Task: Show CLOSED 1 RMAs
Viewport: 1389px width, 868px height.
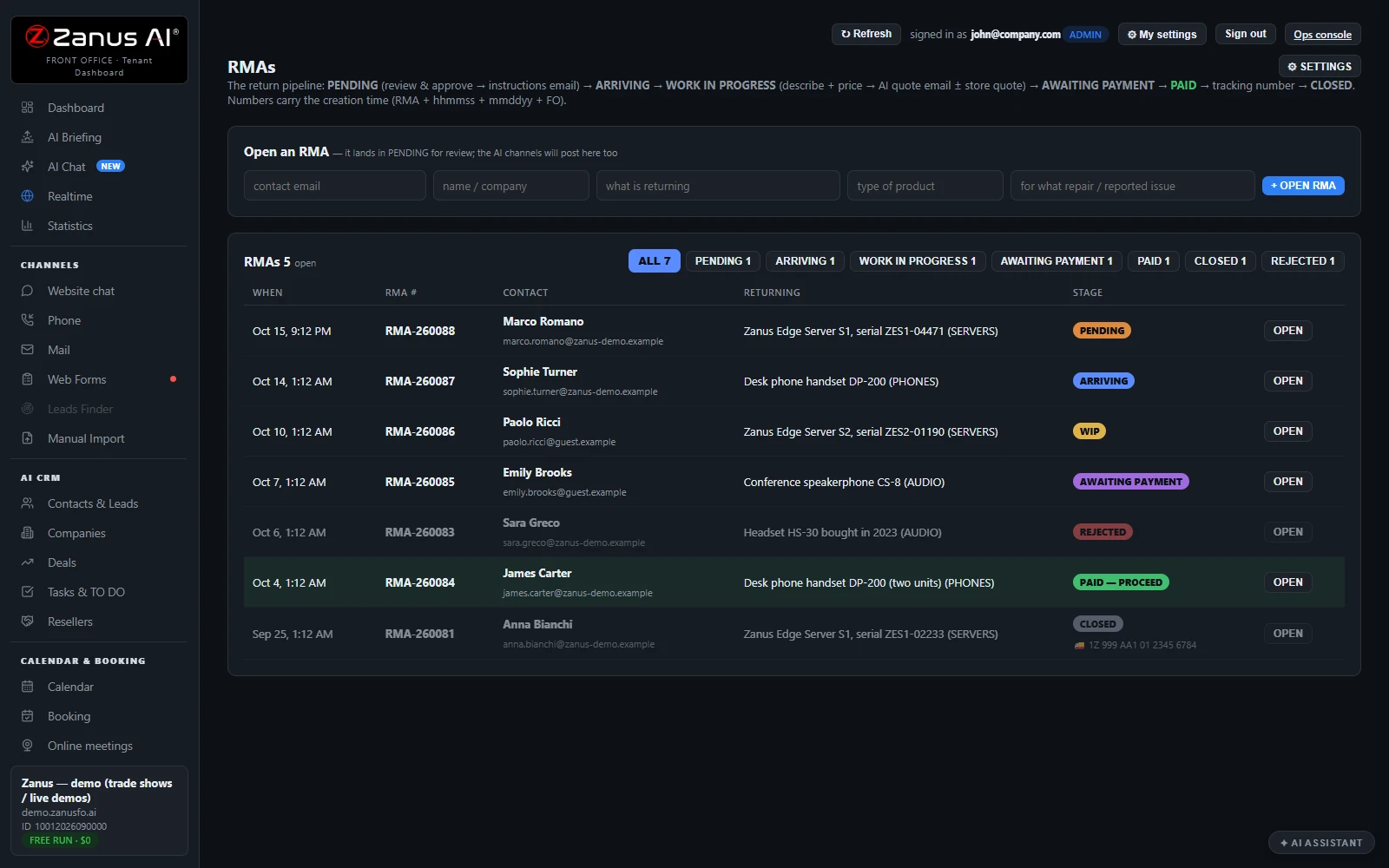Action: (x=1220, y=261)
